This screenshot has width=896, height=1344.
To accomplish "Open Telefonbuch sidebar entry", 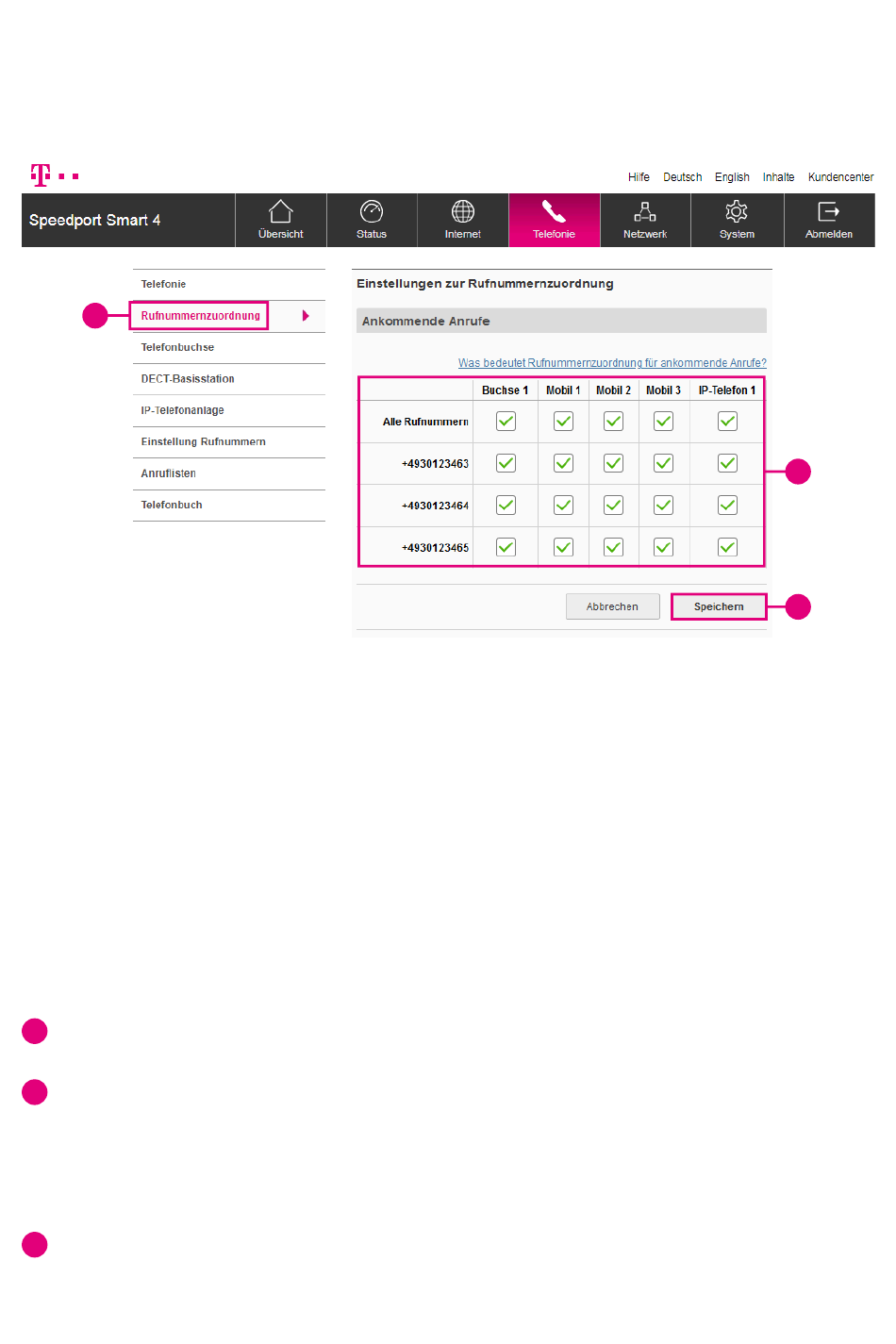I will click(229, 505).
